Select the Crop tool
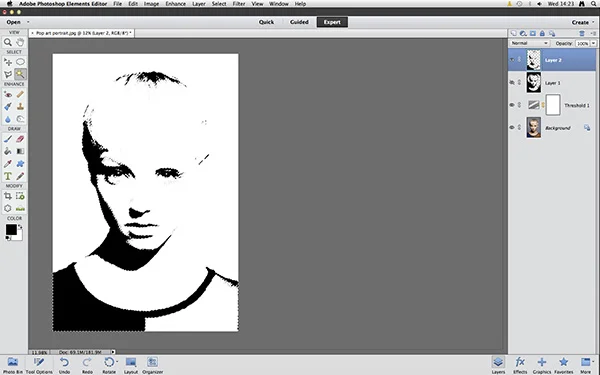The width and height of the screenshot is (600, 375). pos(8,196)
